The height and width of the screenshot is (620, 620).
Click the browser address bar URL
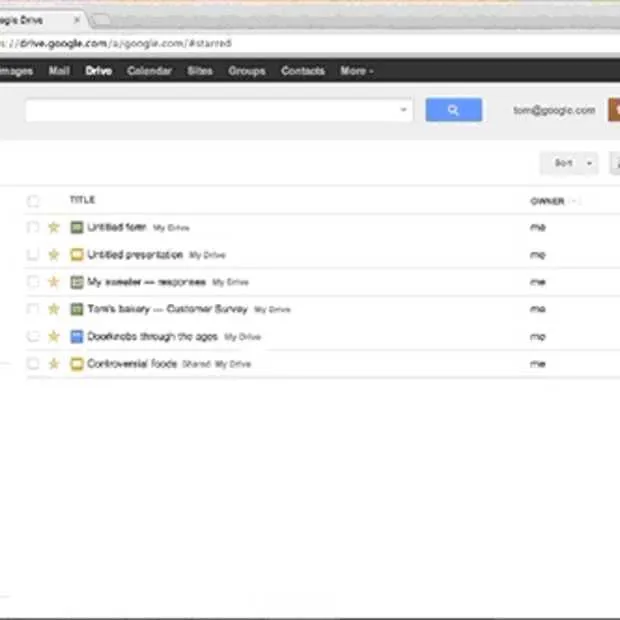tap(116, 43)
